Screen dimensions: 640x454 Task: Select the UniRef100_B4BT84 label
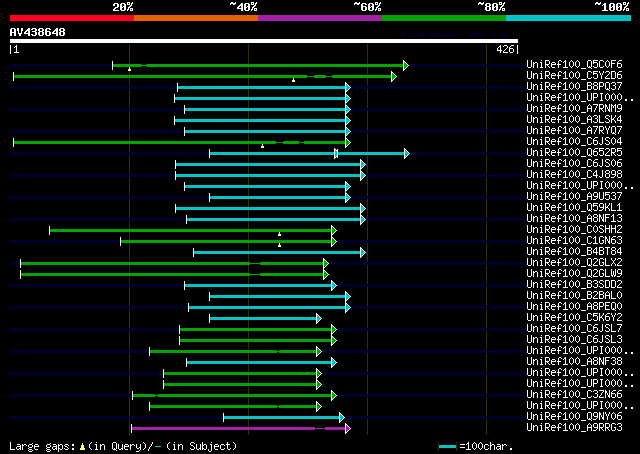[574, 252]
